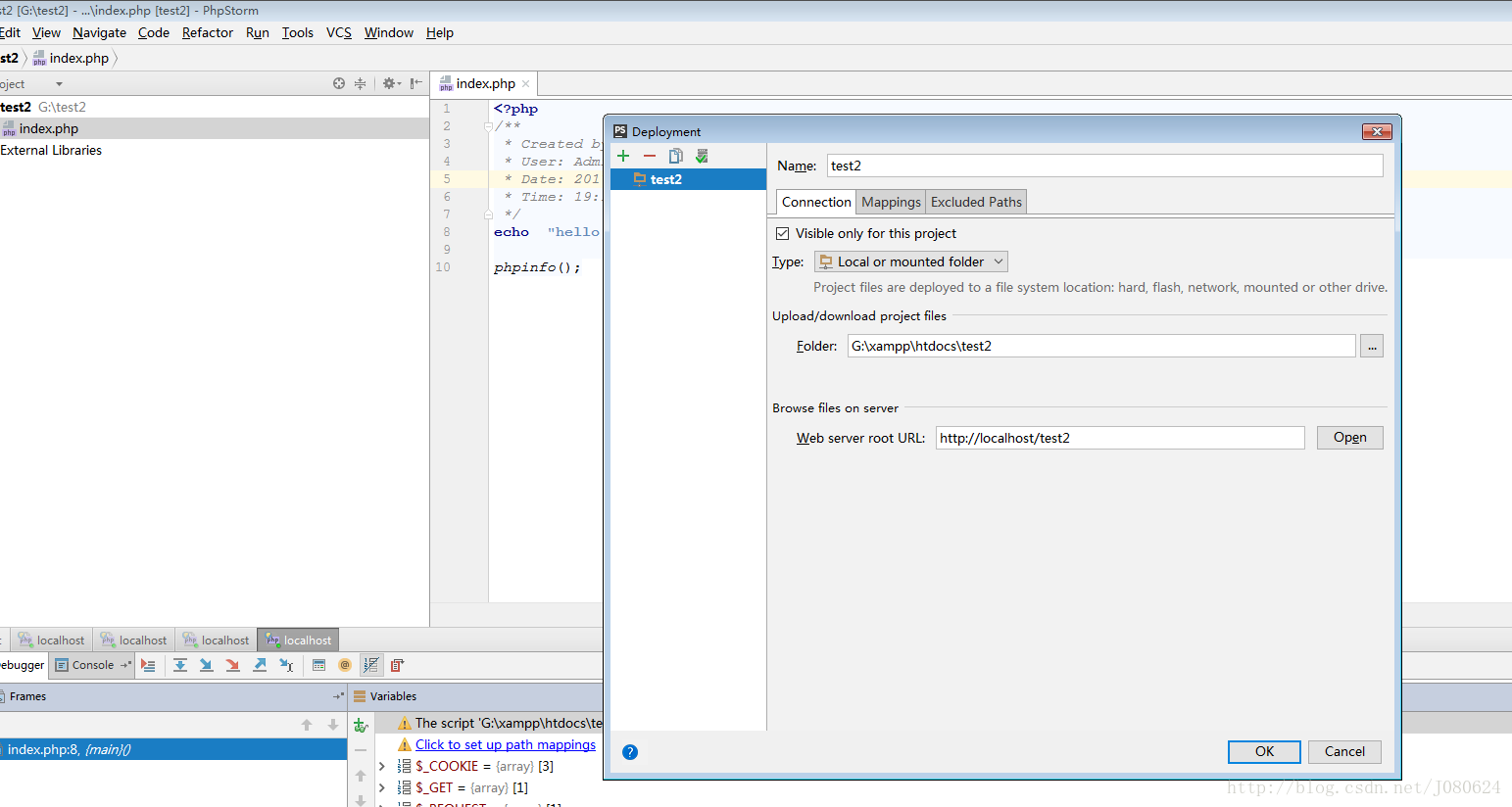Click the phpinfo(); line in the editor
This screenshot has width=1512, height=807.
tap(537, 267)
